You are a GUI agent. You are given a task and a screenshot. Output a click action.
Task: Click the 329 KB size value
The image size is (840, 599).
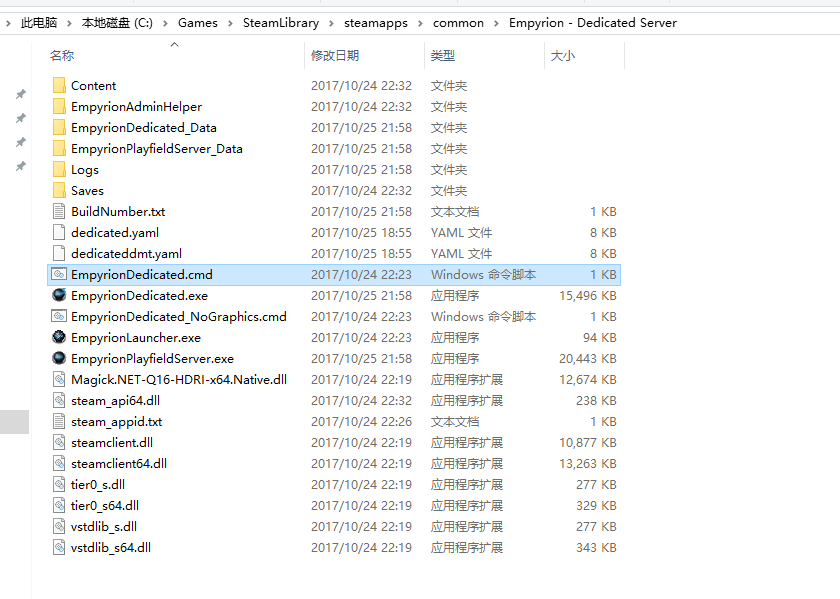click(x=596, y=505)
